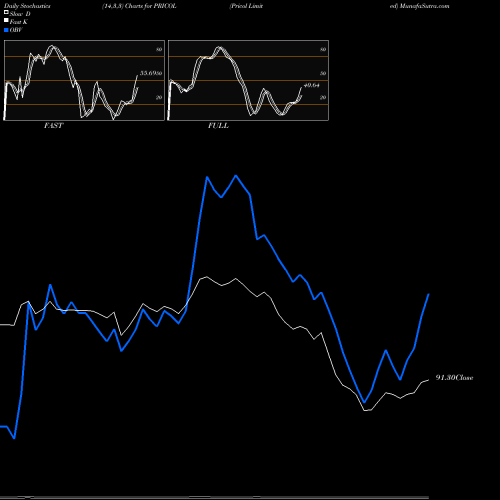Click the 80 level label in the FULL chart
This screenshot has height=500, width=500.
[x=323, y=49]
